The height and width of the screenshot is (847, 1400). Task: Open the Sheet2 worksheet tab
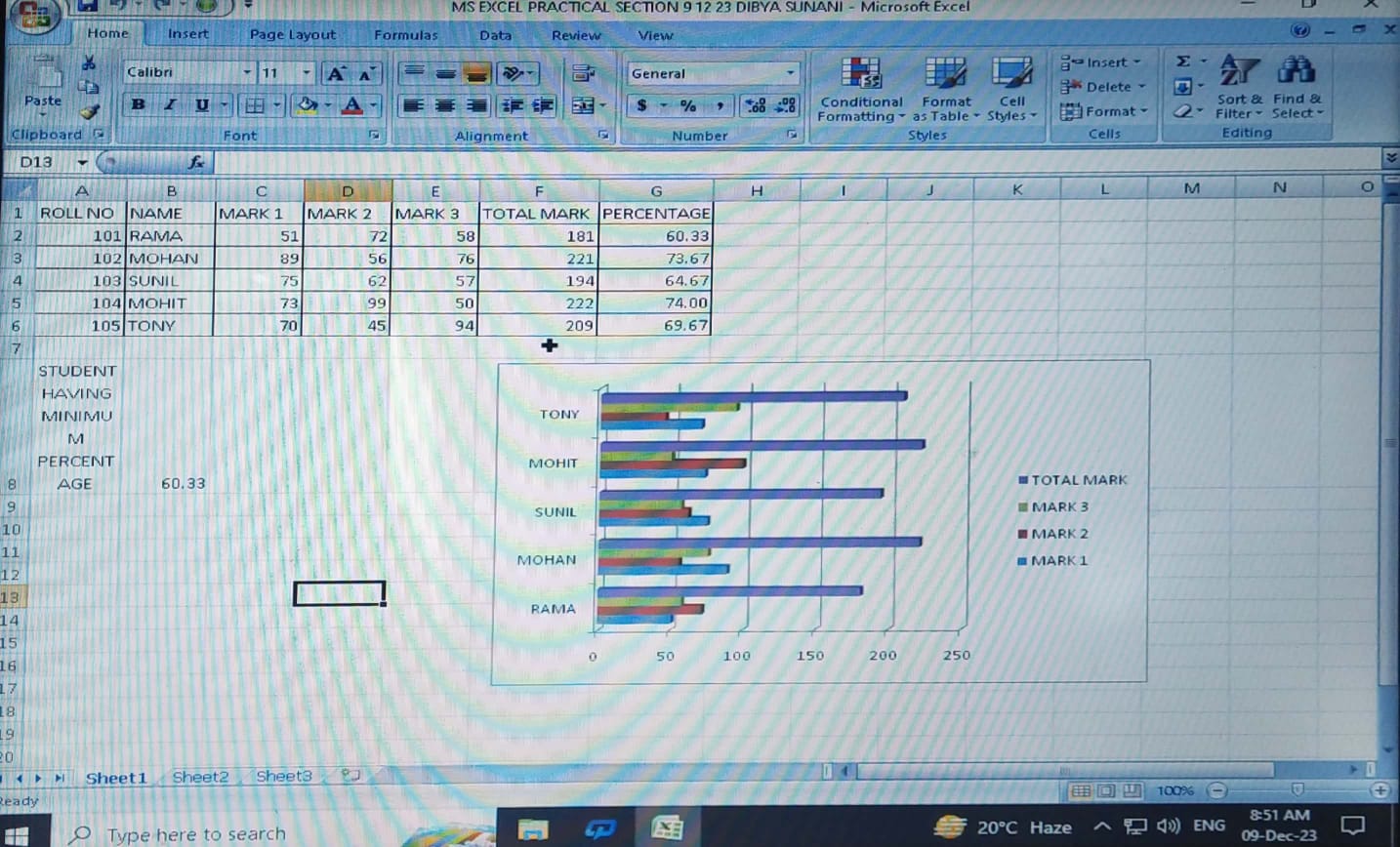point(200,777)
